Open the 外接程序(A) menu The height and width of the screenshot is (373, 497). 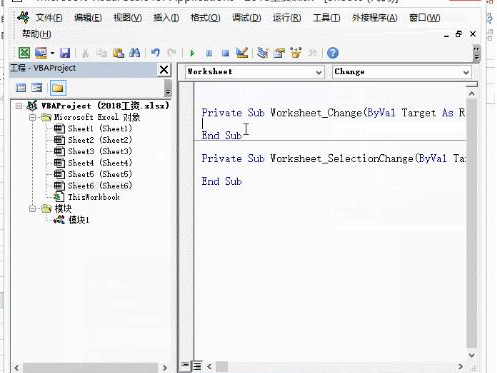click(x=375, y=17)
